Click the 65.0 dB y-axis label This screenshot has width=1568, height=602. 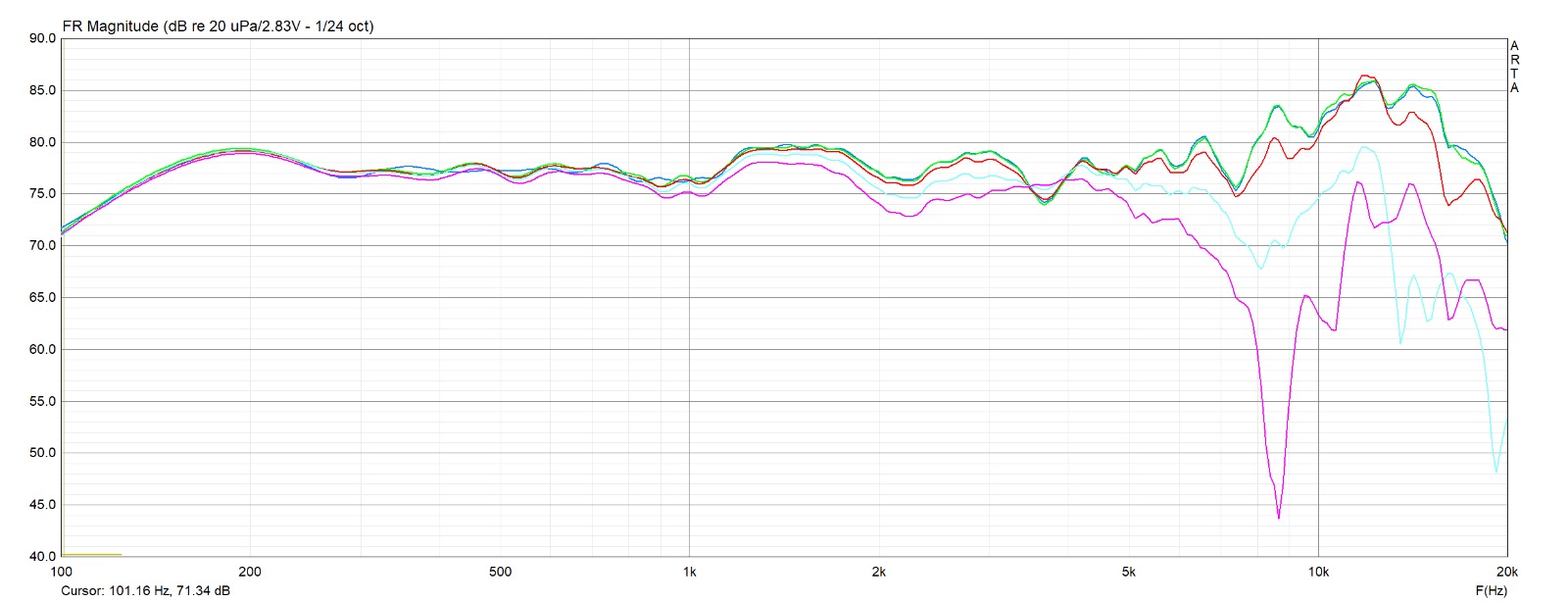pos(42,298)
